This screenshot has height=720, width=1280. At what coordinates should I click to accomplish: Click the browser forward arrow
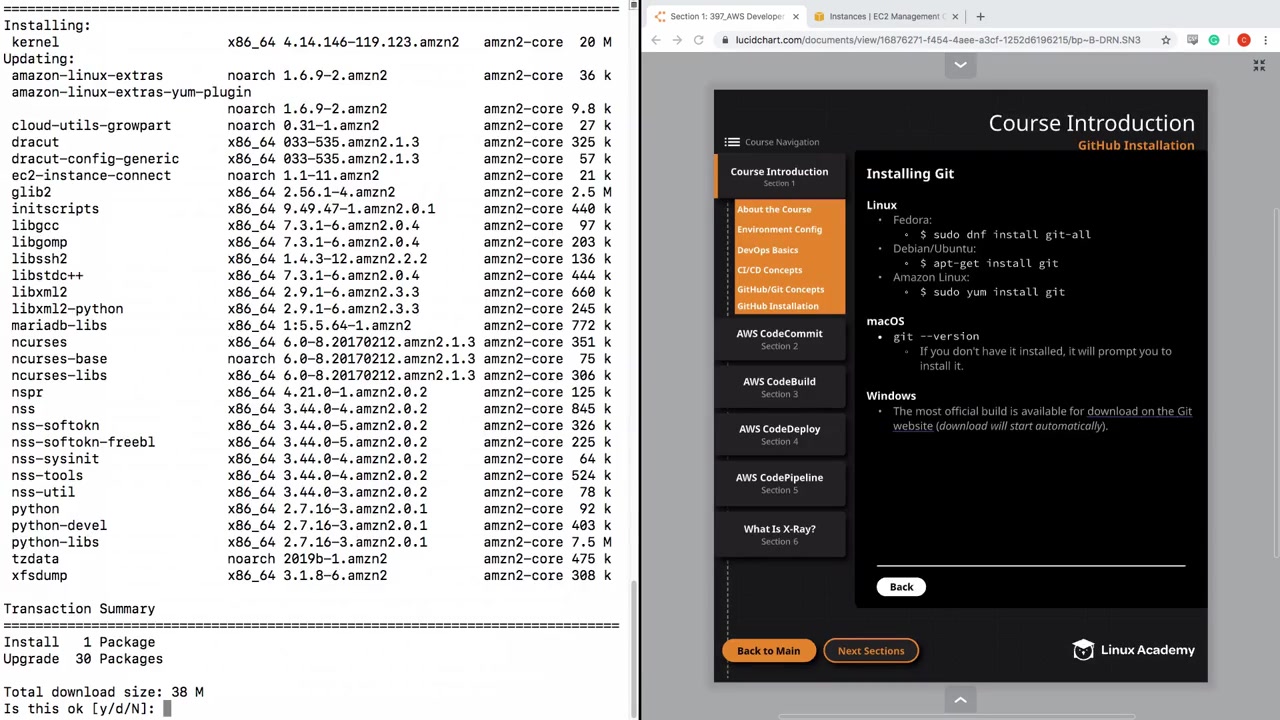click(x=677, y=40)
